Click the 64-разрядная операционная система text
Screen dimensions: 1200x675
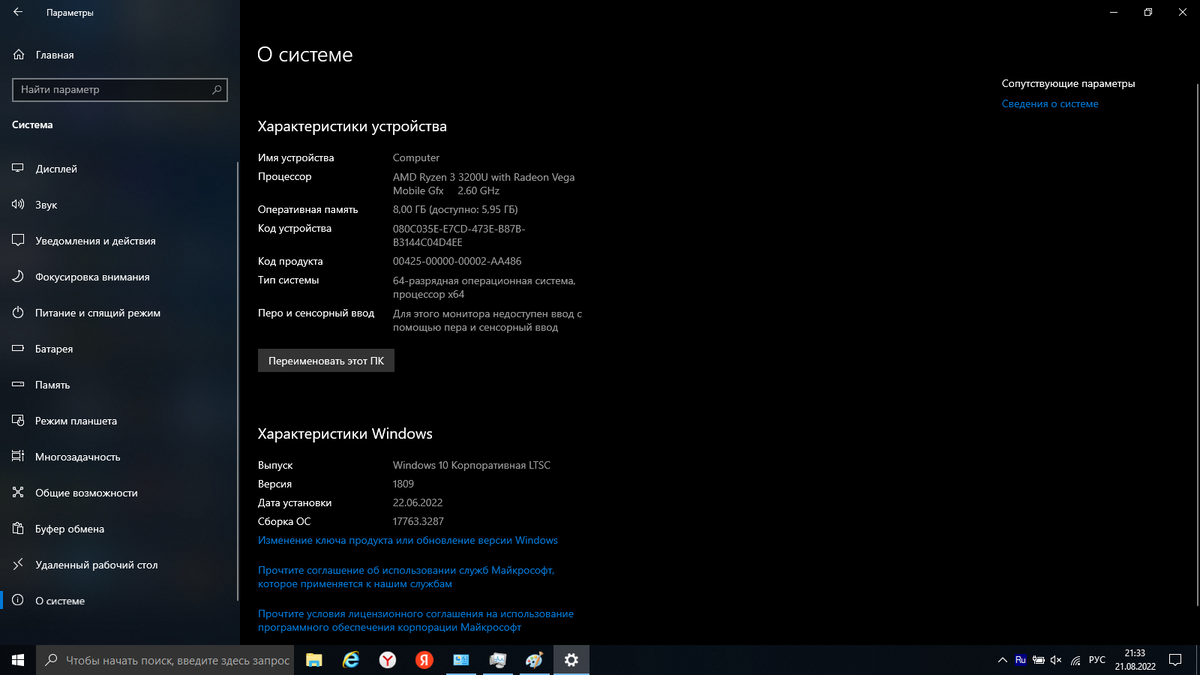click(484, 288)
